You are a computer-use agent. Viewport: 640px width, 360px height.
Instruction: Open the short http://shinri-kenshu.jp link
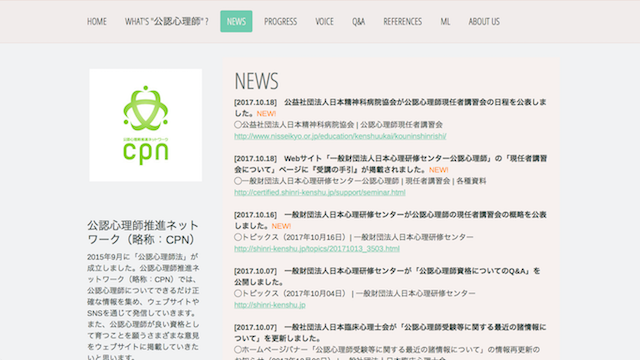coord(270,305)
